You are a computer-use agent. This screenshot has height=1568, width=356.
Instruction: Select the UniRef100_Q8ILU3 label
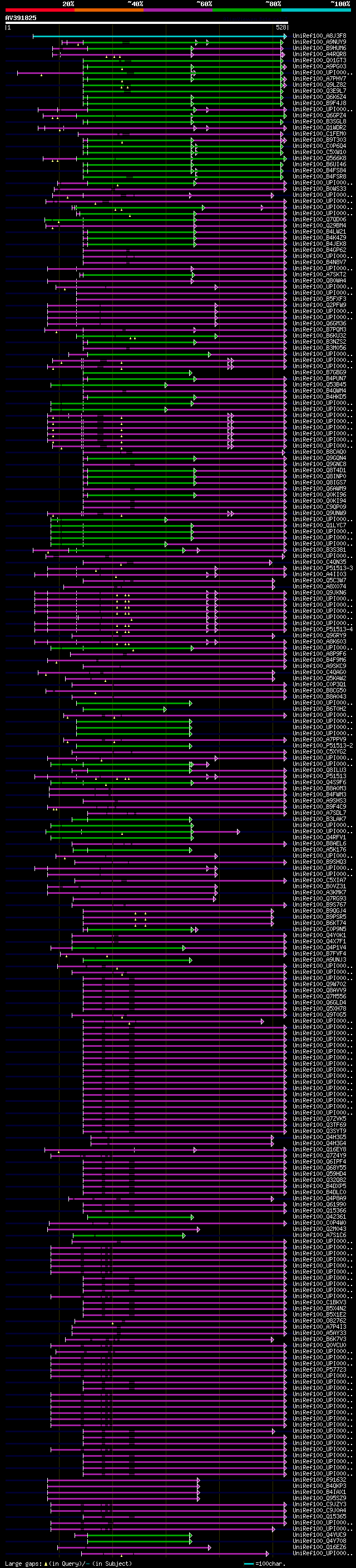coord(319,770)
